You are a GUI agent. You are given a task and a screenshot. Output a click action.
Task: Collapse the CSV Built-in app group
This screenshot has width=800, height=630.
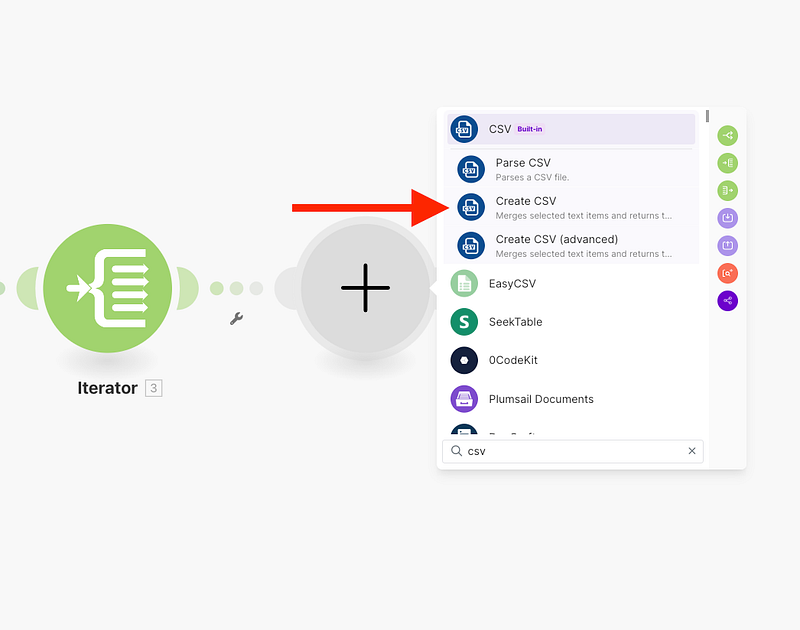pyautogui.click(x=570, y=129)
